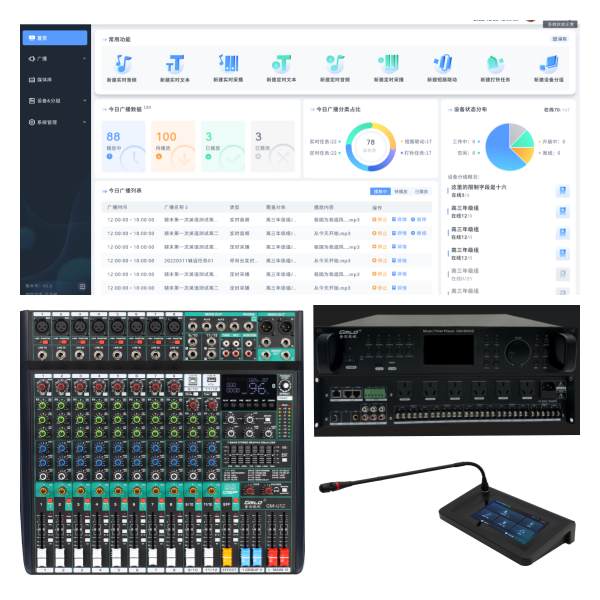This screenshot has width=600, height=600.
Task: Open the blue double-T real-time text icon
Action: coord(175,64)
